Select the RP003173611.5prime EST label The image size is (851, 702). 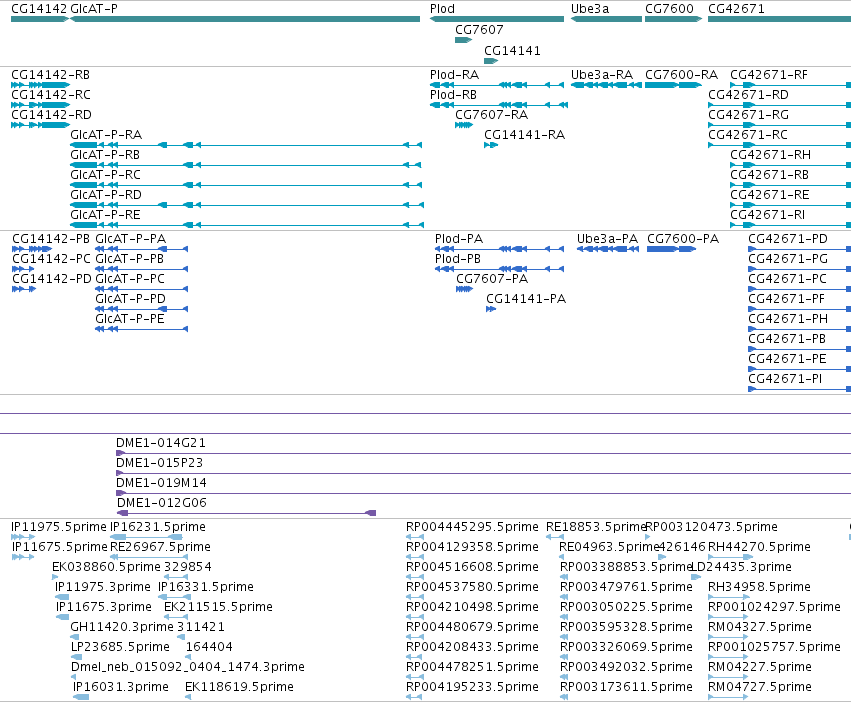click(626, 687)
